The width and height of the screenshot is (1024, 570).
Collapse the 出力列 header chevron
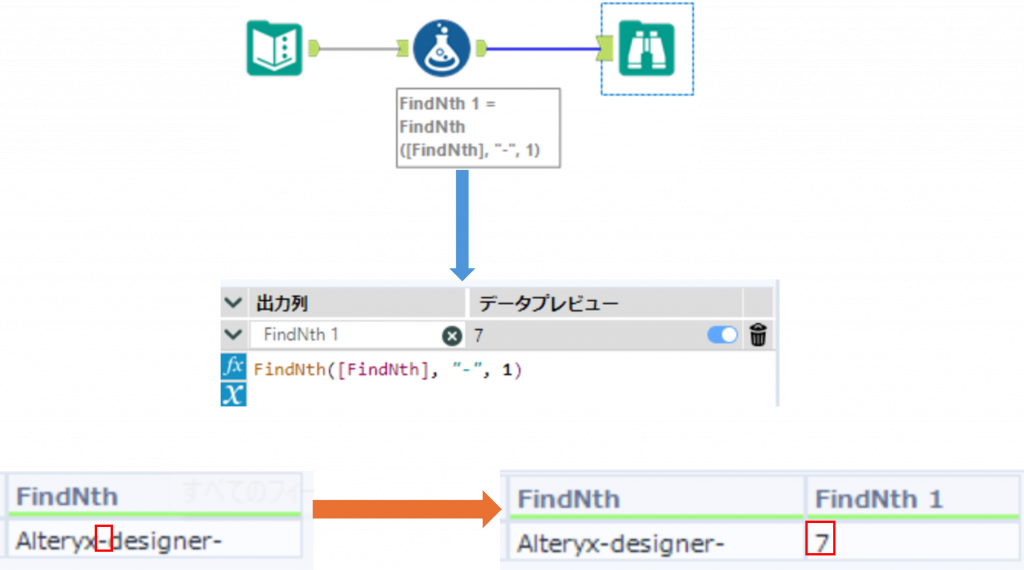(x=232, y=303)
